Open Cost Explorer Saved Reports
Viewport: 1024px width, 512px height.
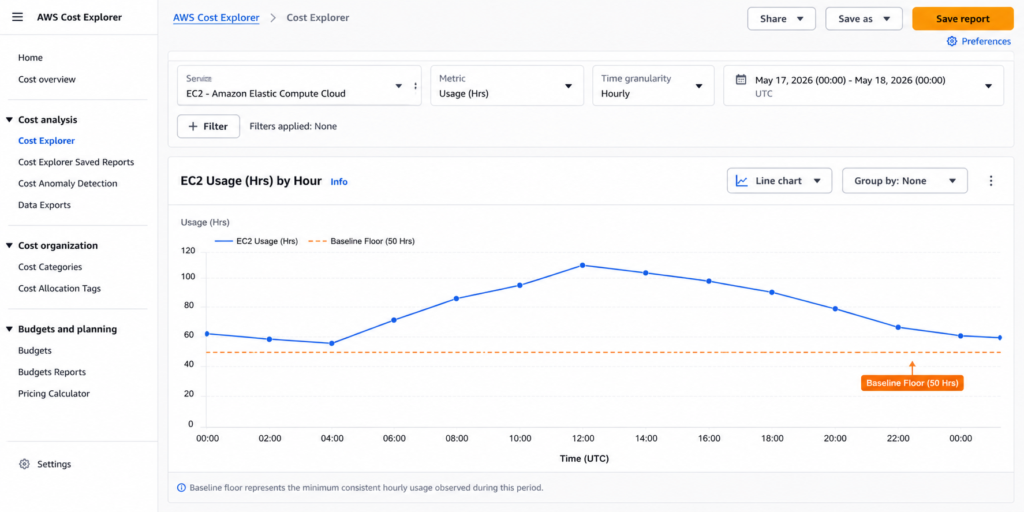click(x=76, y=162)
